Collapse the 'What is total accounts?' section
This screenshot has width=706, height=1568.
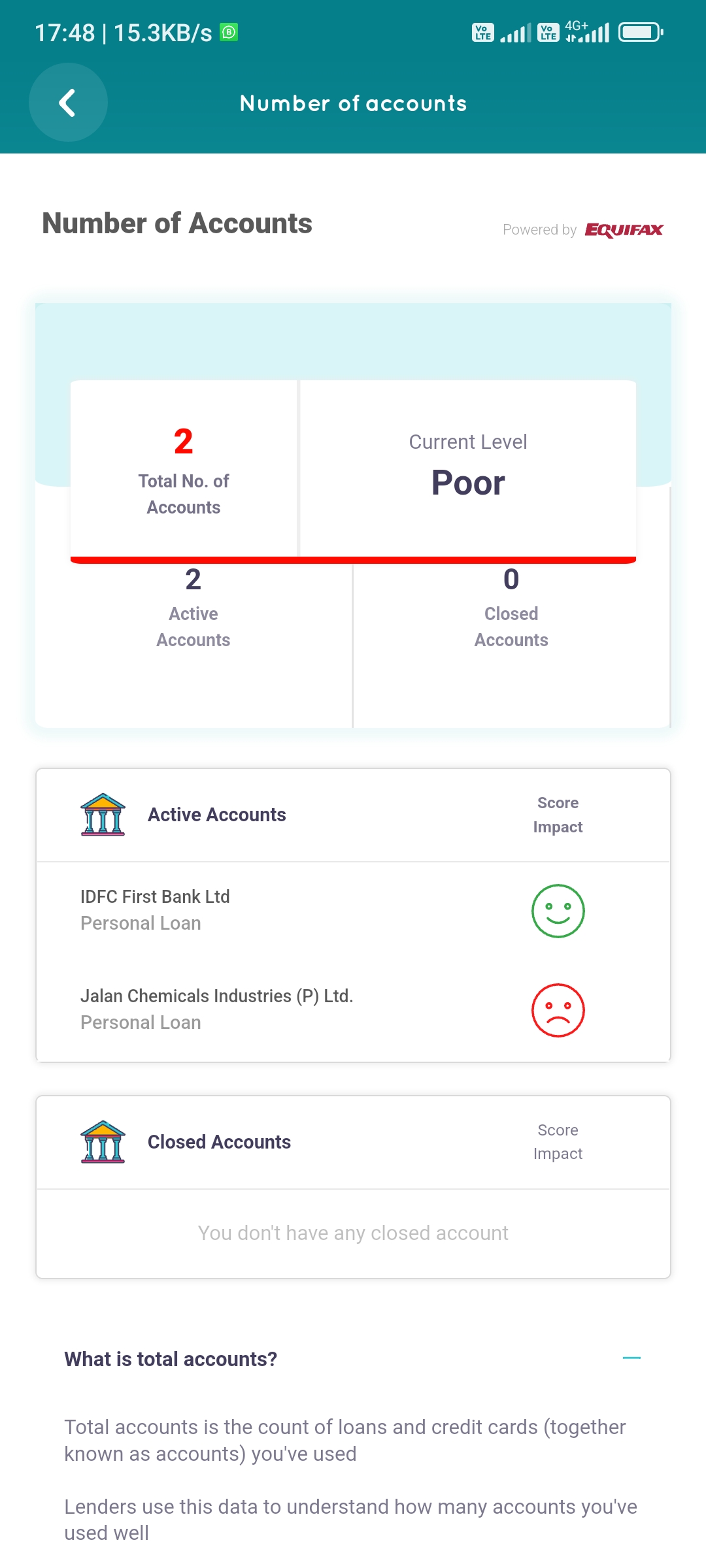[x=631, y=1358]
